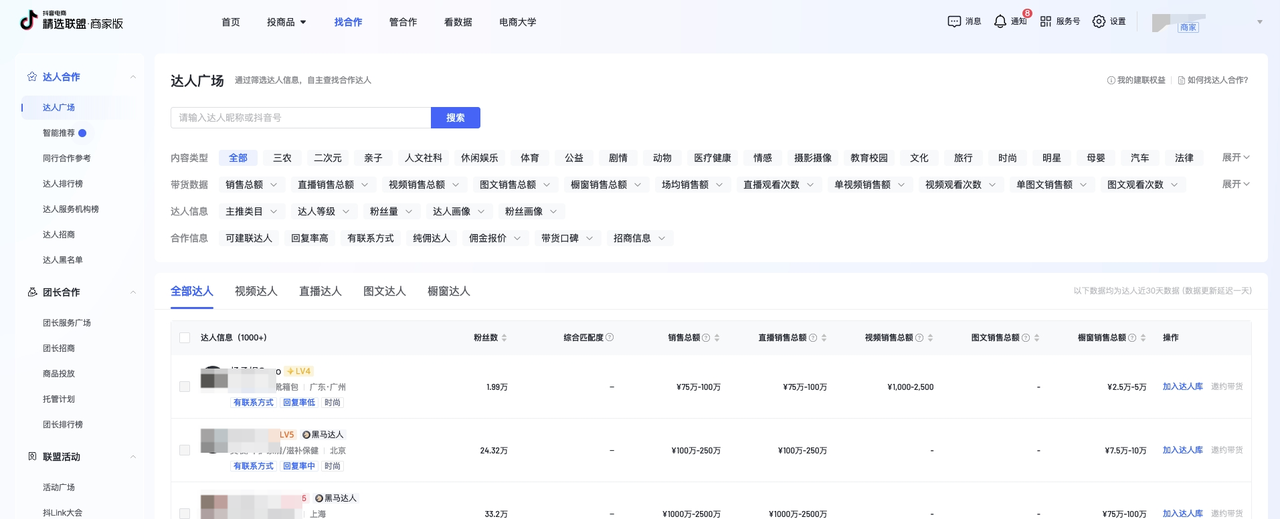
Task: Open the 销售总额 filter dropdown
Action: 252,184
